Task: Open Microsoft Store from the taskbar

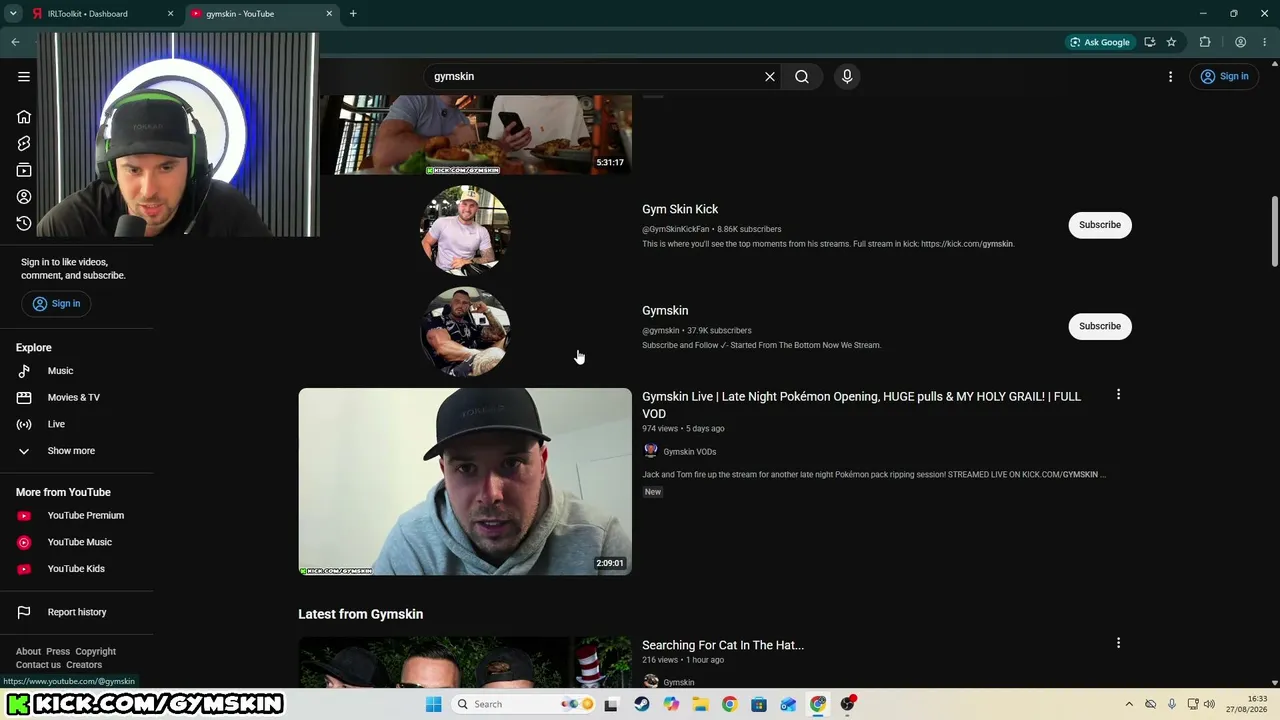Action: click(x=759, y=704)
